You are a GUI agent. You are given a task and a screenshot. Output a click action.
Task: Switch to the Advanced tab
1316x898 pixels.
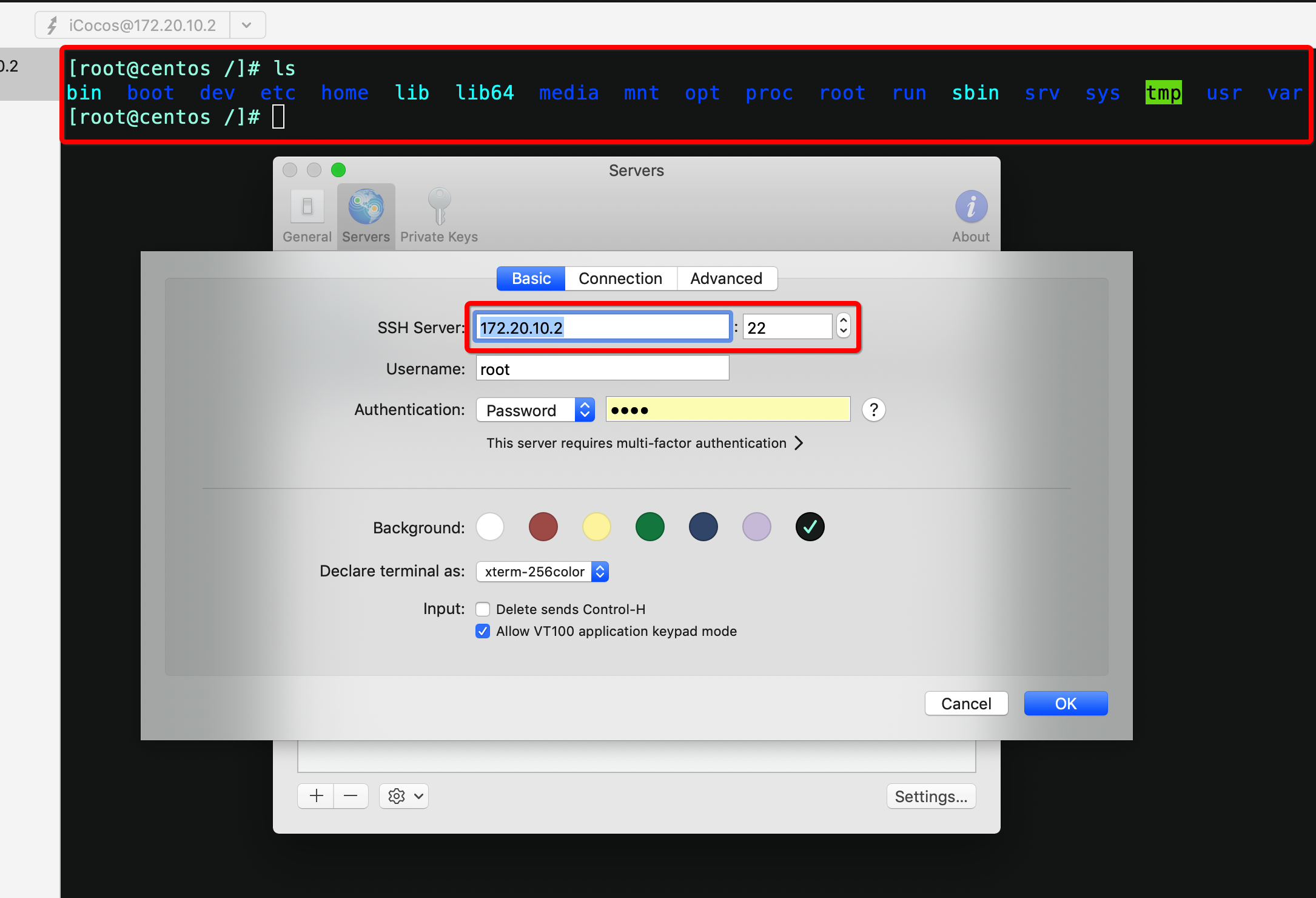click(x=726, y=279)
